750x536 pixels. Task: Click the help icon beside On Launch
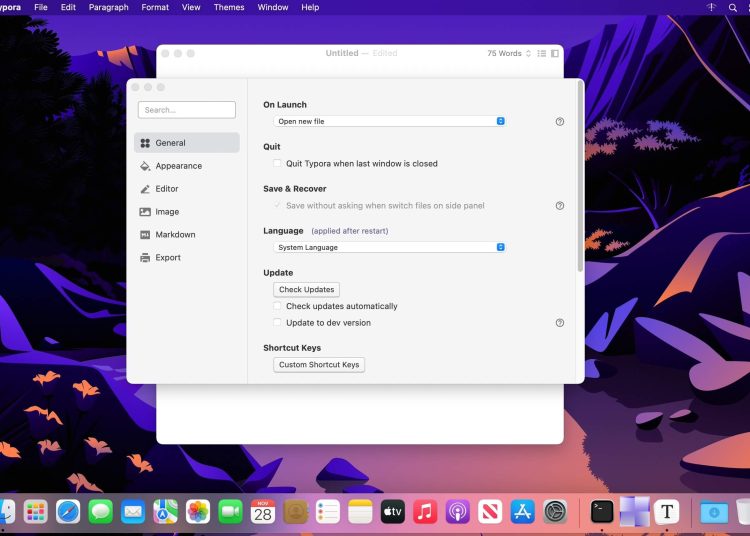coord(560,122)
